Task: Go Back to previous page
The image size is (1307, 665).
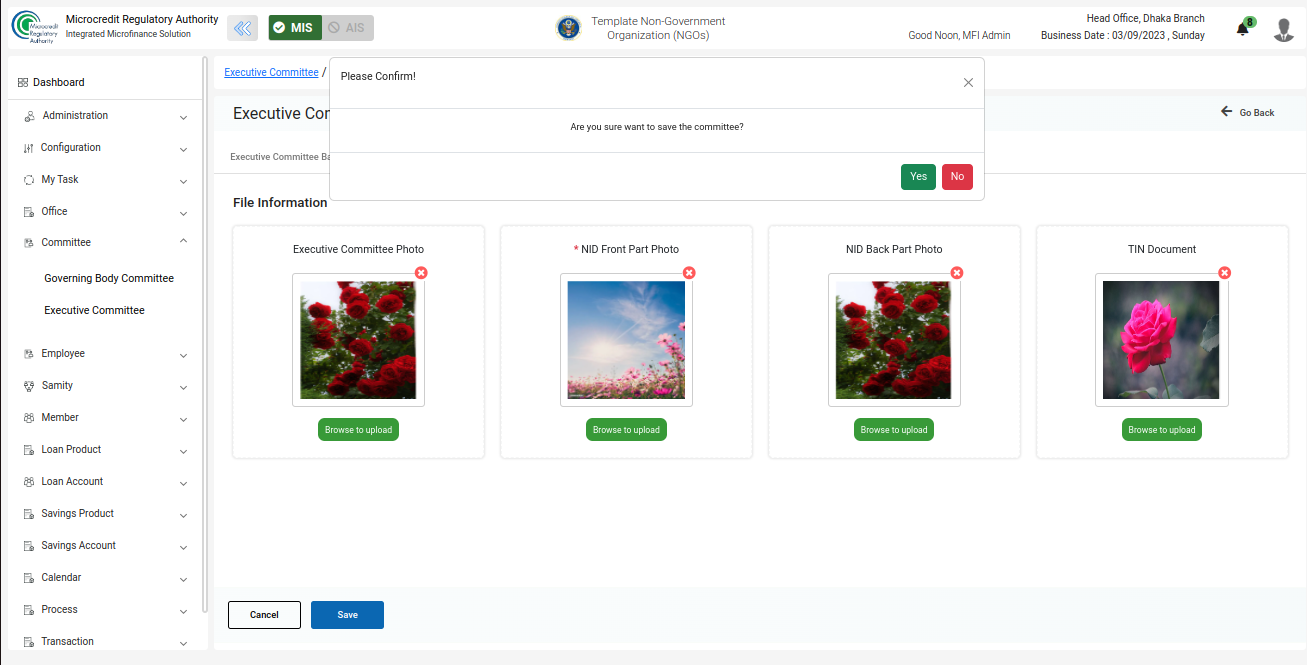Action: pyautogui.click(x=1247, y=112)
